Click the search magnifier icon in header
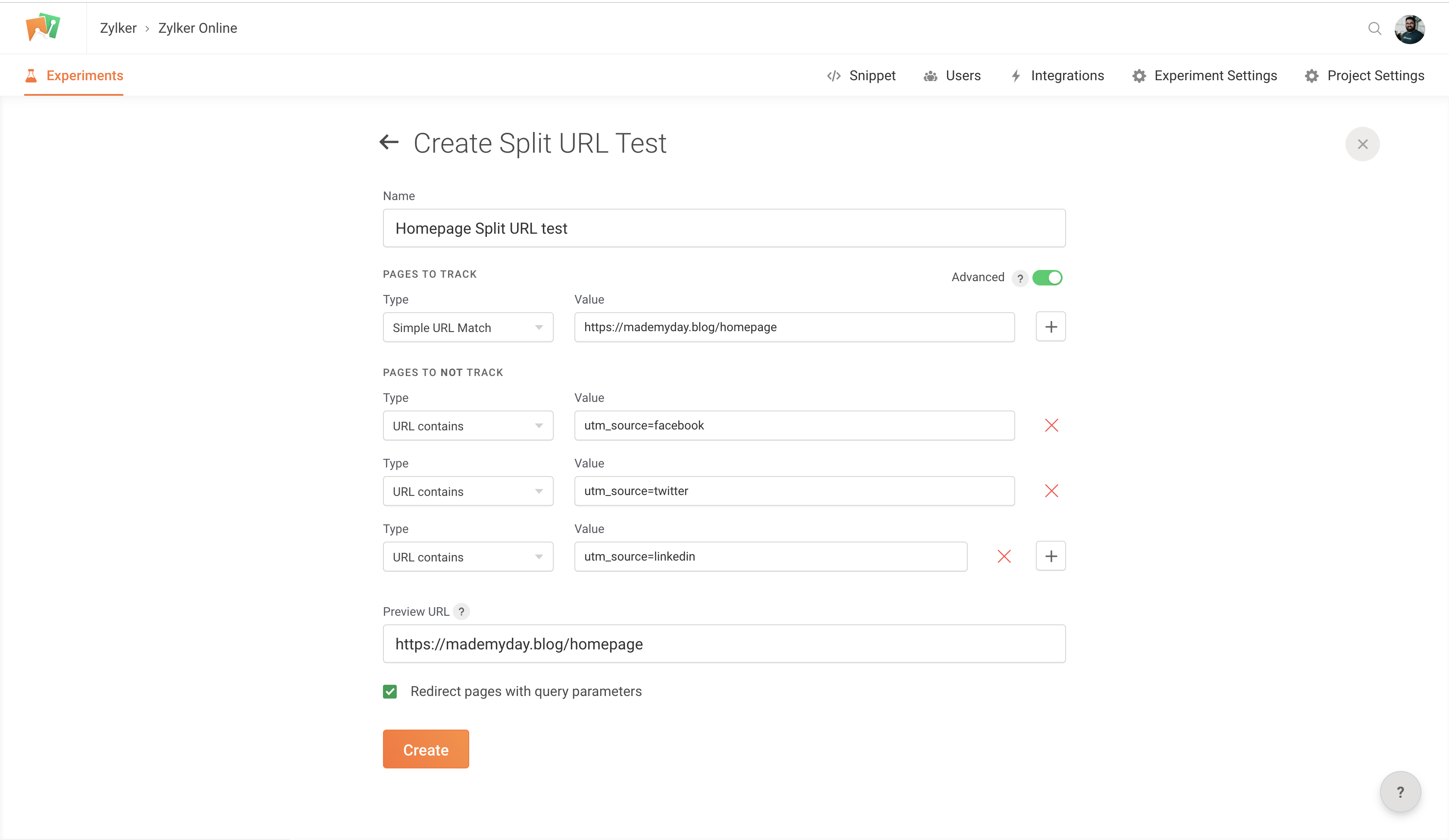The width and height of the screenshot is (1449, 840). 1374,29
